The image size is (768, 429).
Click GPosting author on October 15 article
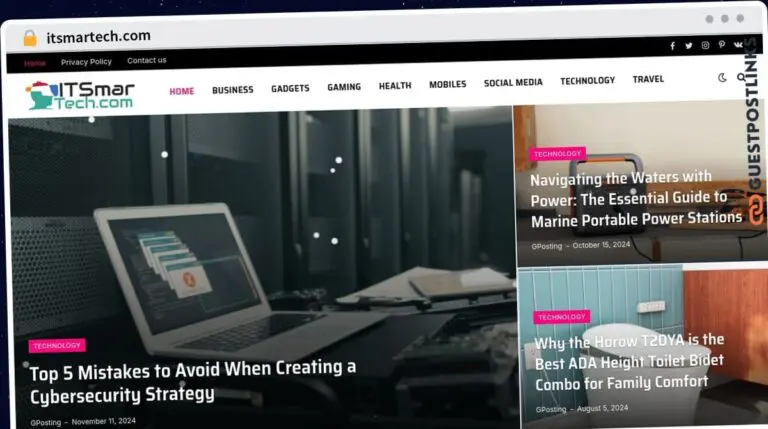tap(547, 246)
